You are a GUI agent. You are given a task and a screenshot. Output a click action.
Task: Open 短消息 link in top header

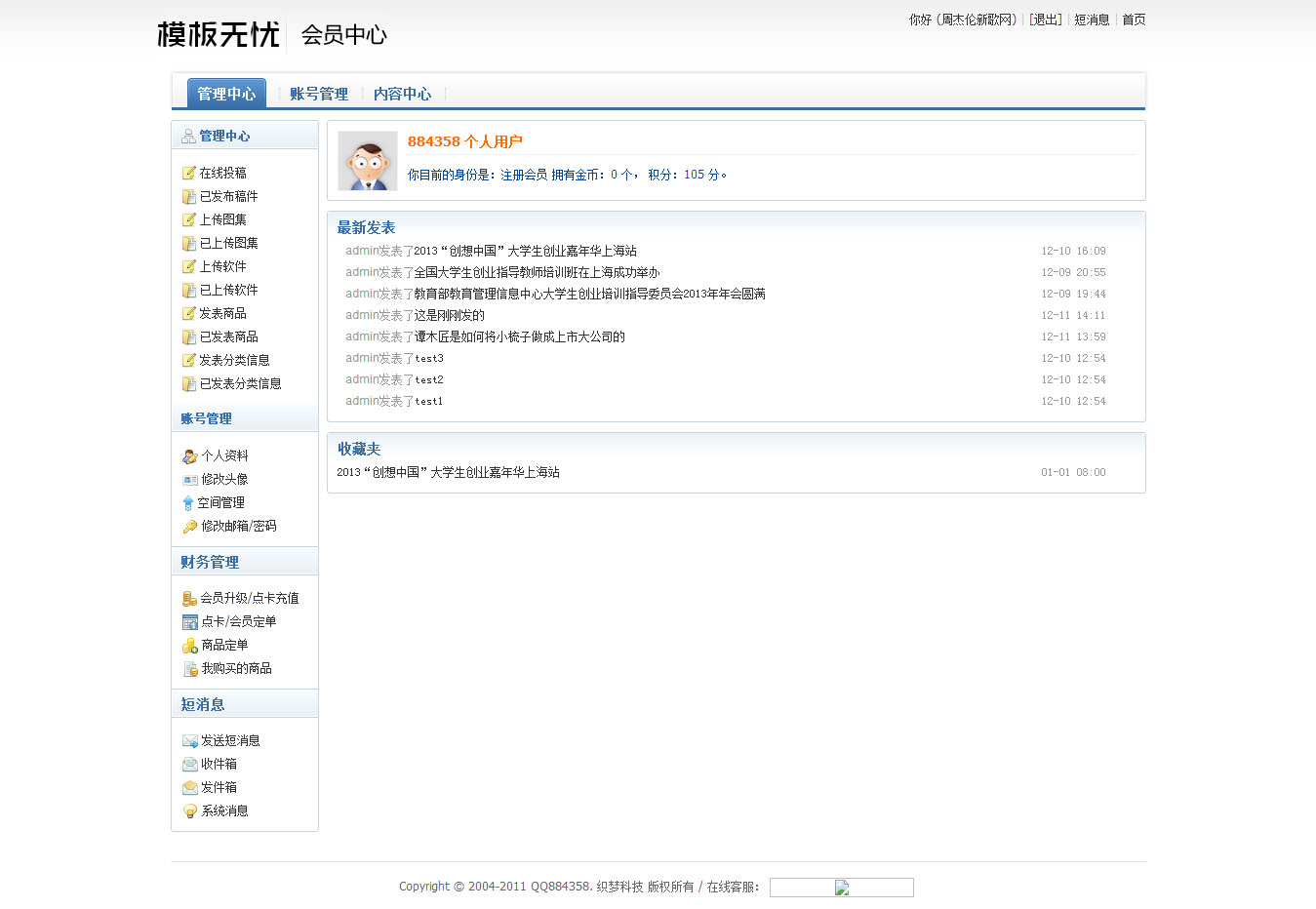coord(1092,20)
